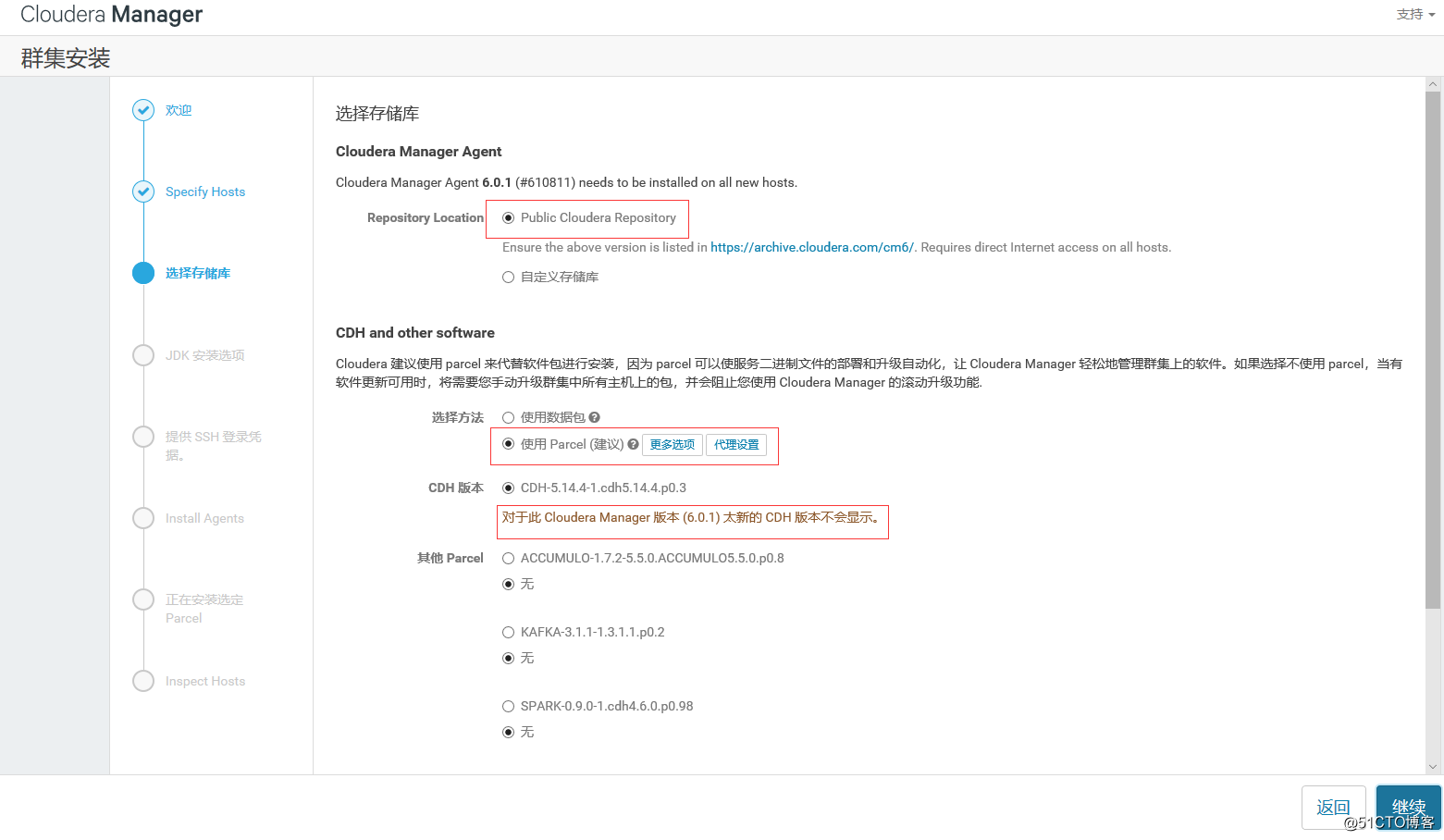Open JDK 安装选项 wizard step

[205, 355]
